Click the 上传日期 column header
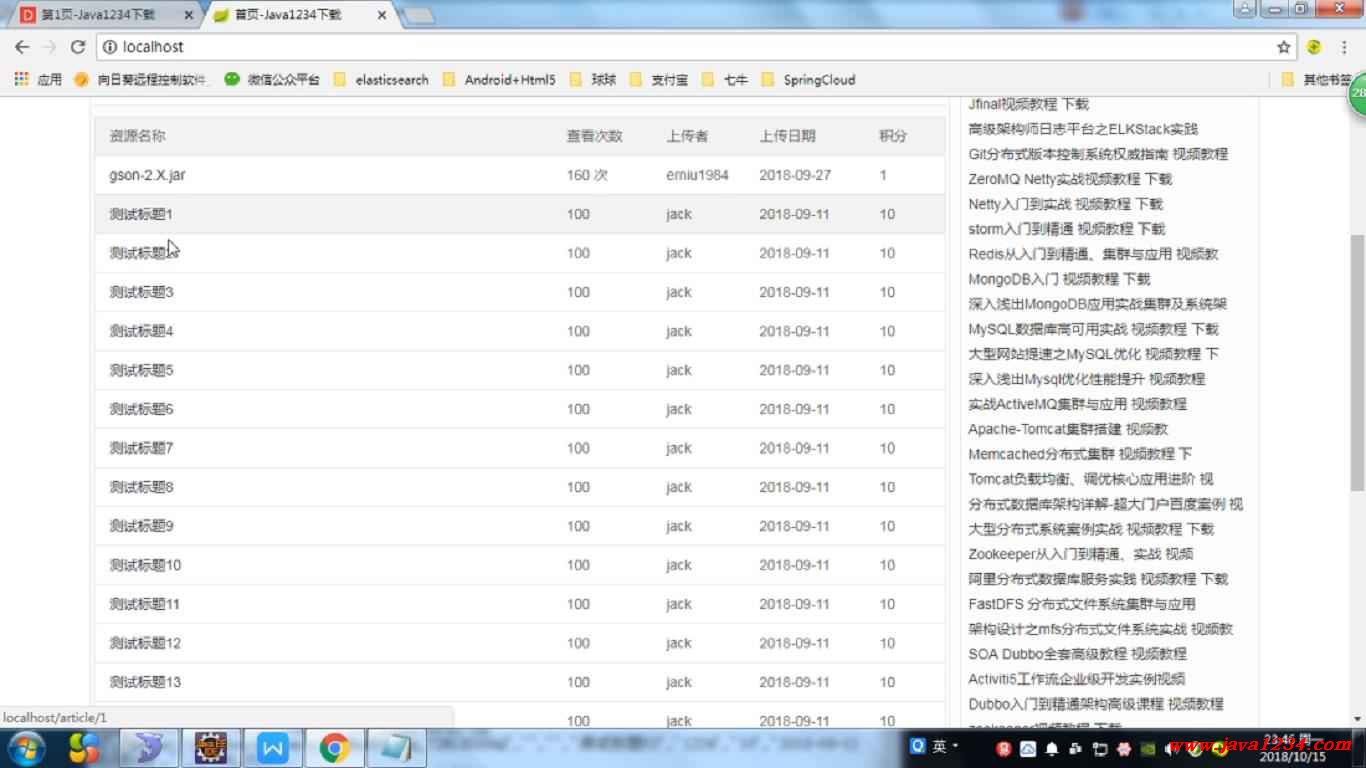The image size is (1366, 768). pos(787,136)
